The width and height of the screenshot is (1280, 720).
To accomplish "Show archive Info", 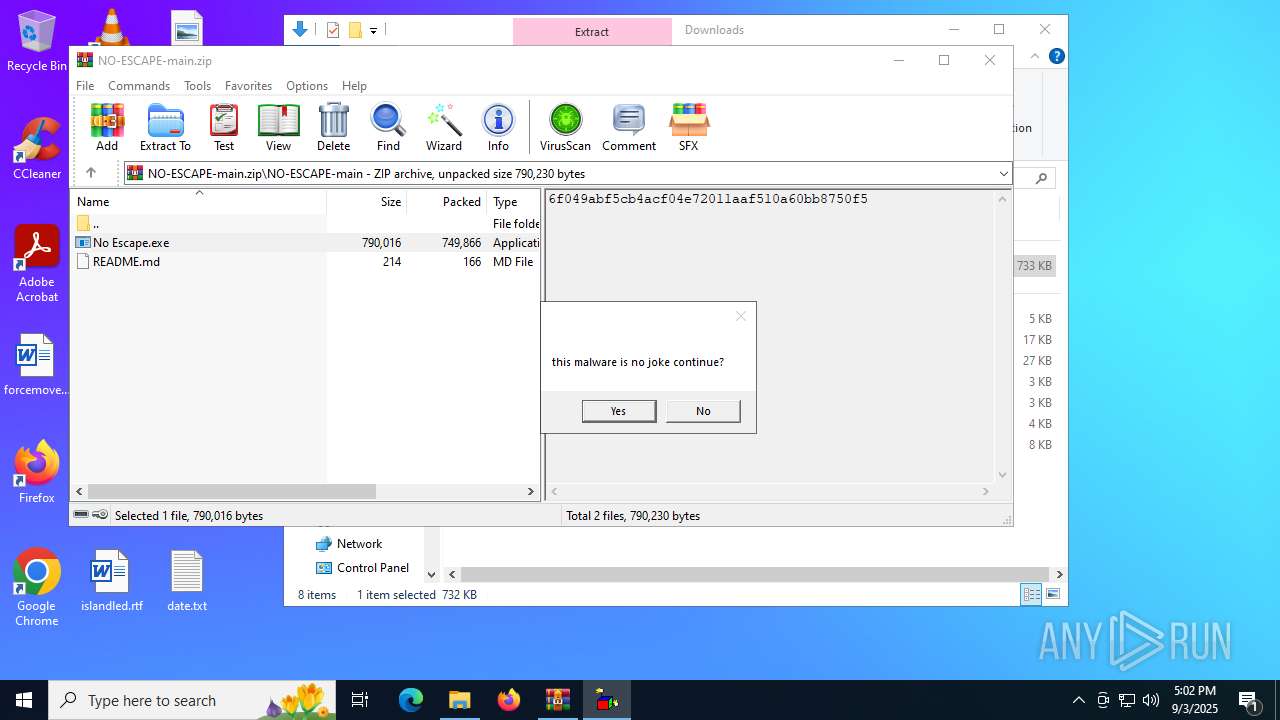I will [498, 127].
